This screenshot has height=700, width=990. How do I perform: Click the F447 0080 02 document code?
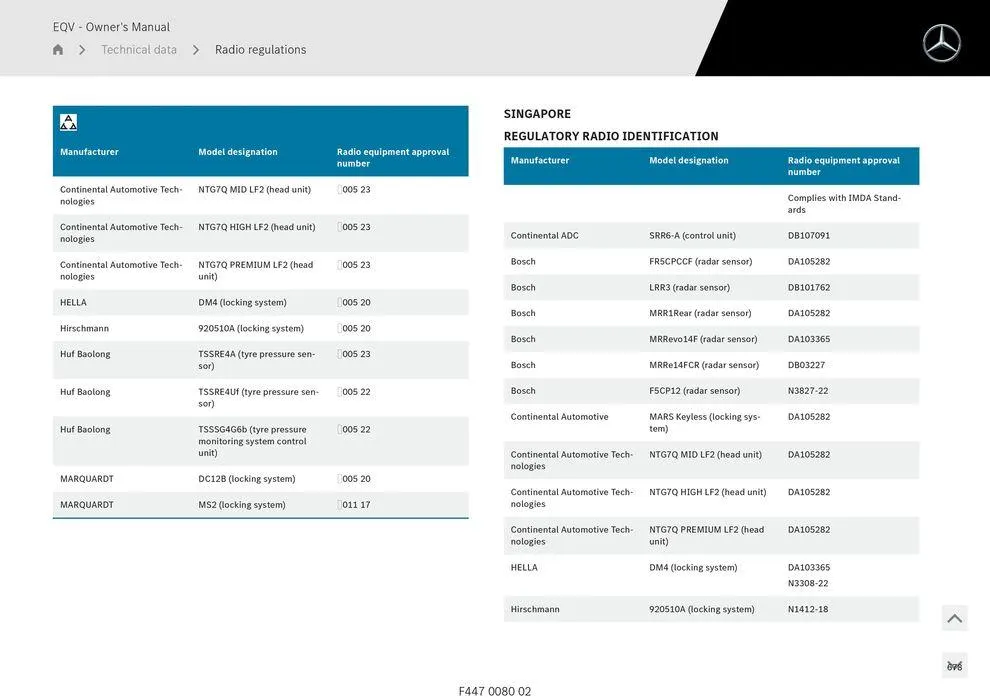tap(495, 689)
